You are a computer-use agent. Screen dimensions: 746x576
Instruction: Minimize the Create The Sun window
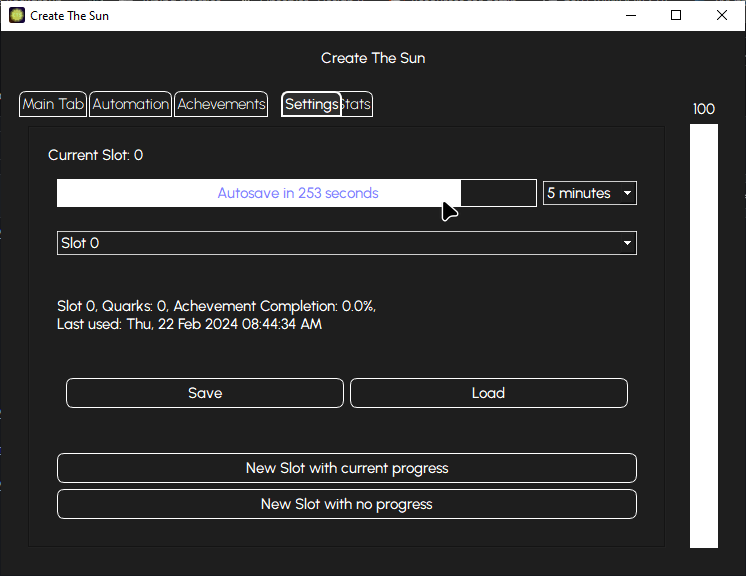pyautogui.click(x=631, y=16)
